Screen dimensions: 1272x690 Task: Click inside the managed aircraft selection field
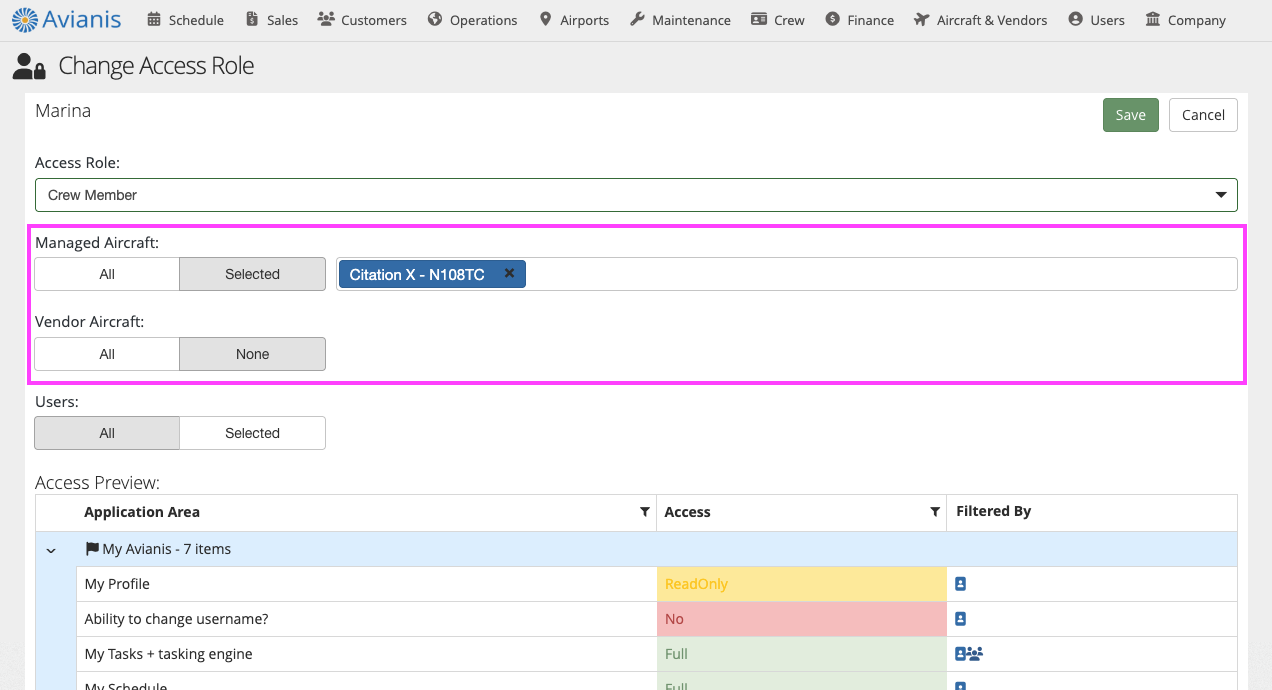[880, 274]
